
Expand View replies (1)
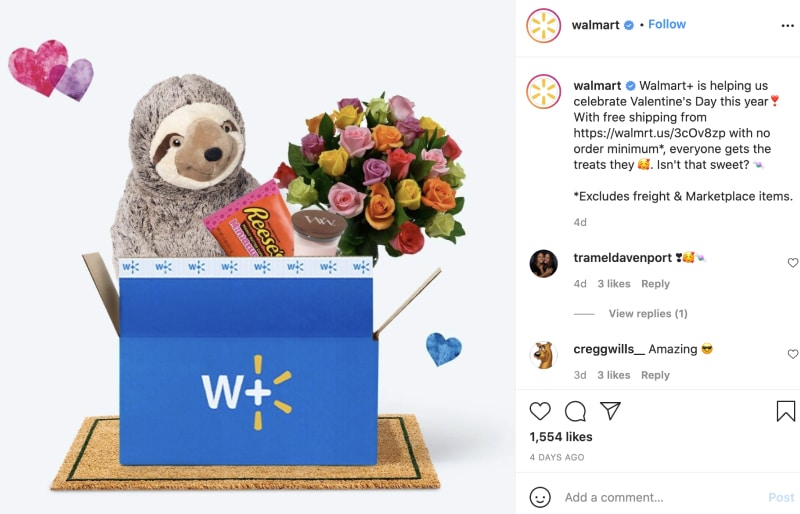(x=648, y=313)
